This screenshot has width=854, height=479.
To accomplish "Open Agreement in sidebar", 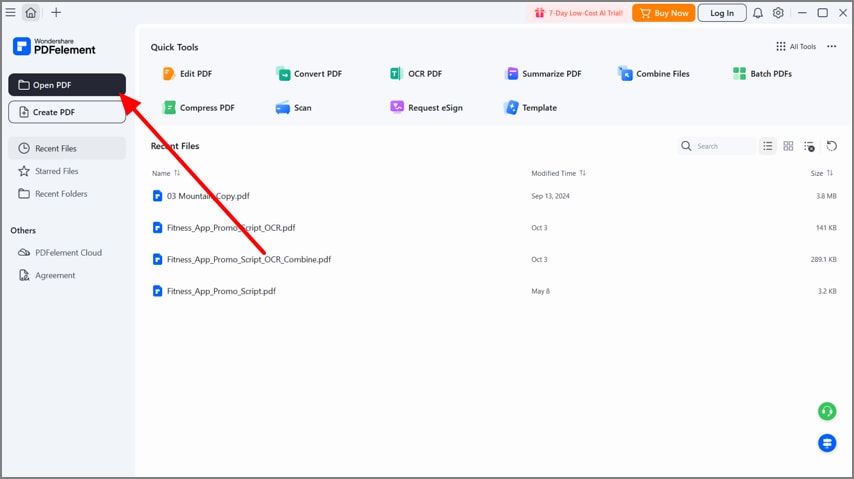I will 67,275.
